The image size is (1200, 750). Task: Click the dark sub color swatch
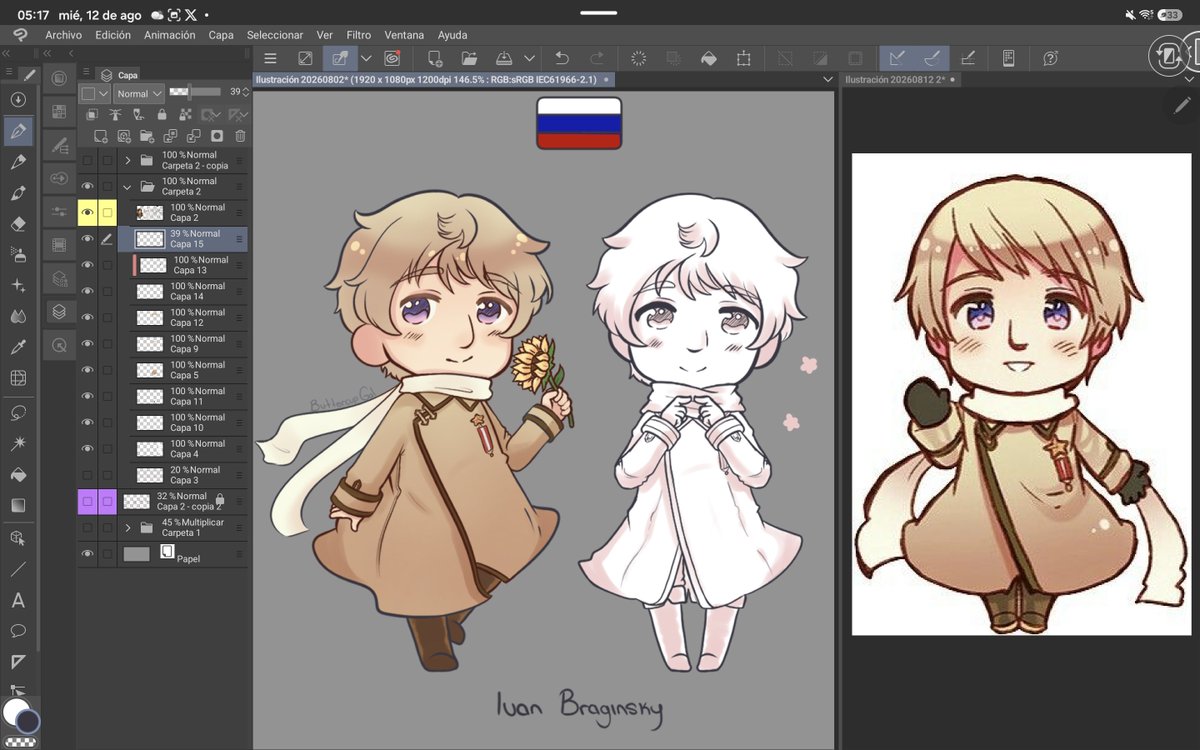click(x=28, y=721)
